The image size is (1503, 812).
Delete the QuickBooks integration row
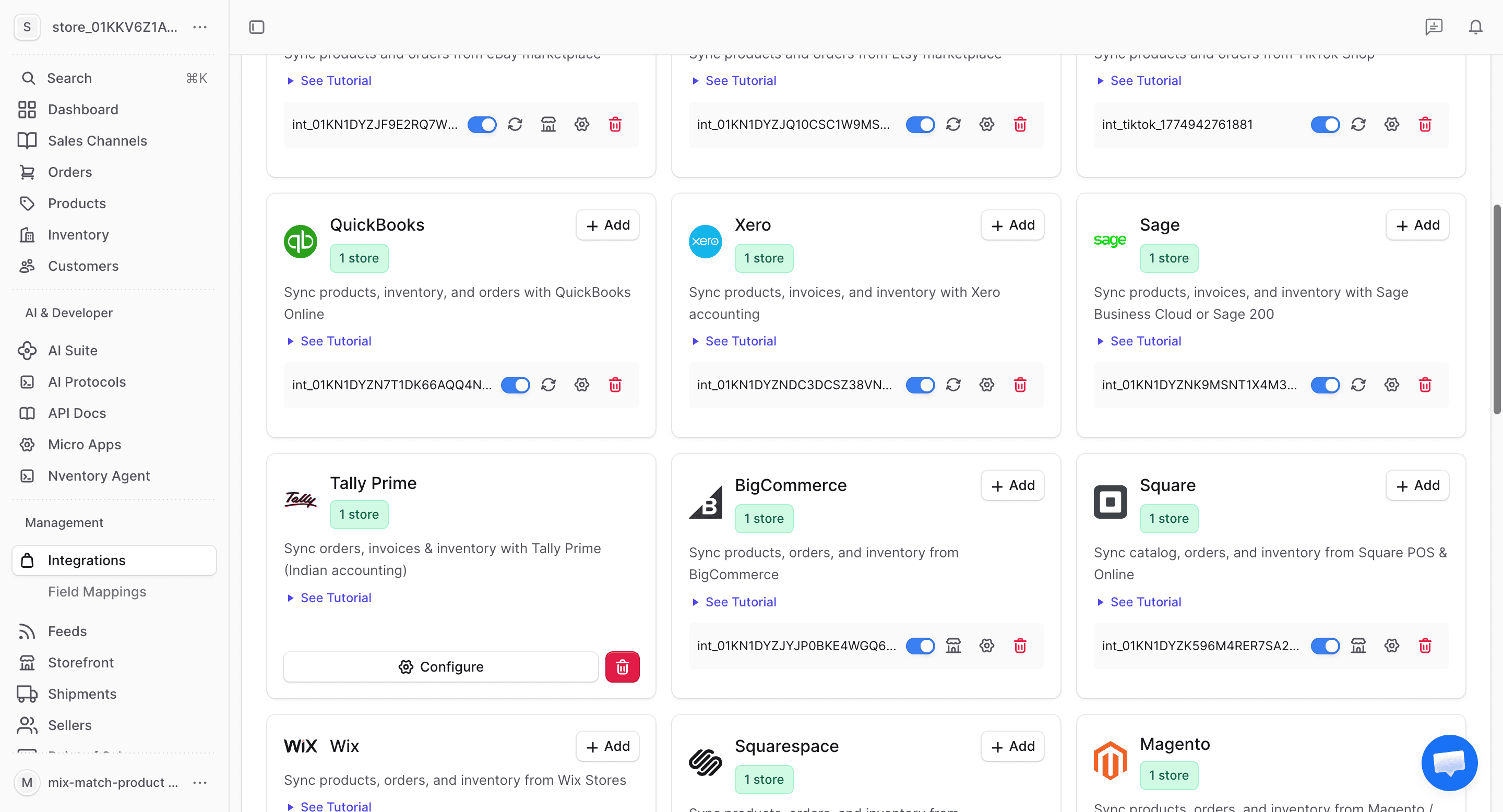pyautogui.click(x=615, y=385)
